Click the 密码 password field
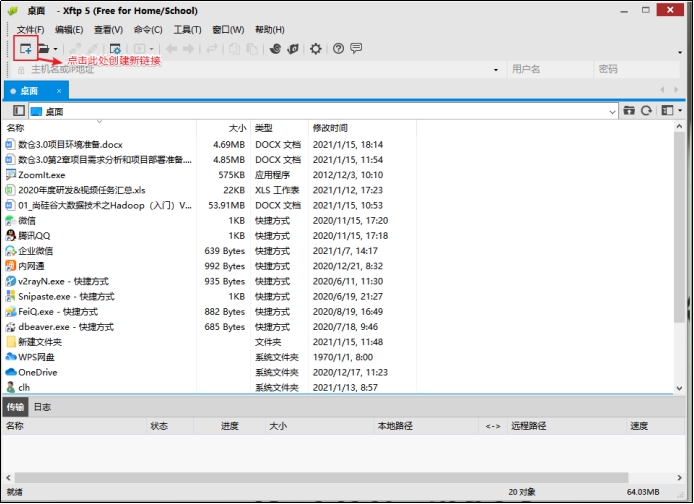The height and width of the screenshot is (504, 694). coord(636,69)
